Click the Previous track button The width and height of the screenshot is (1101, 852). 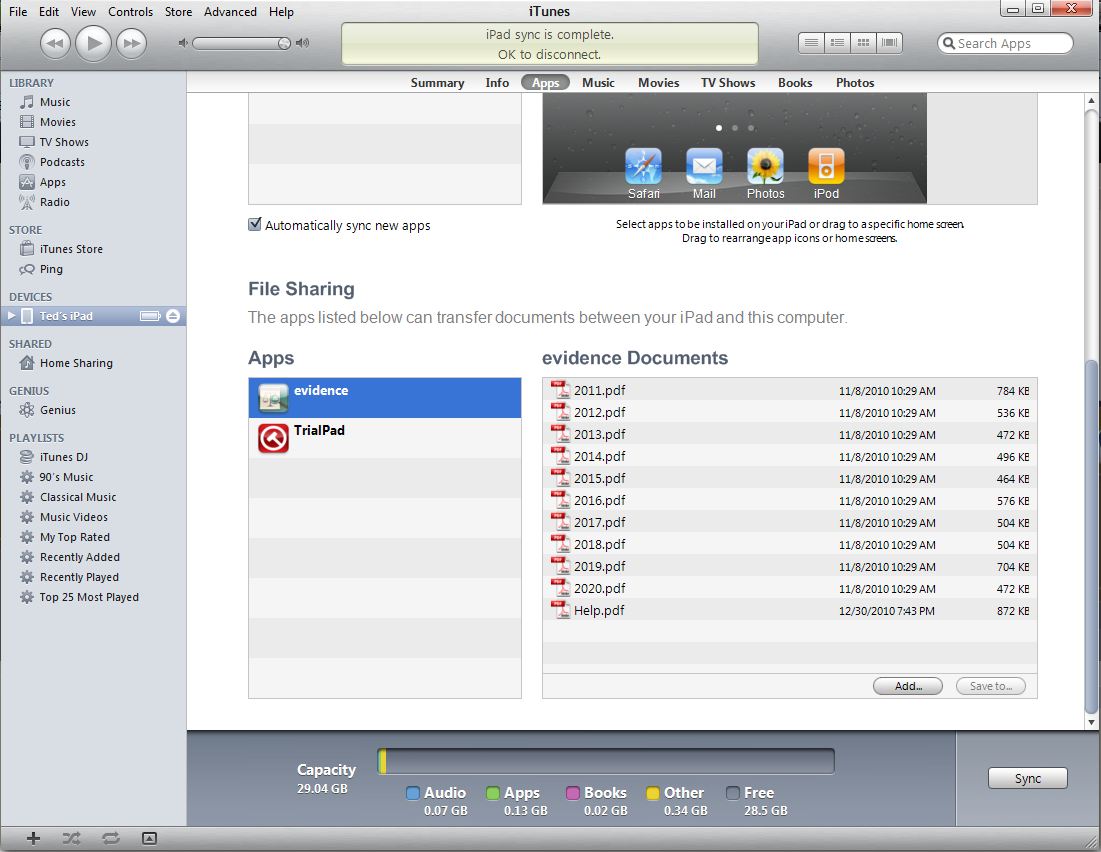[x=55, y=43]
